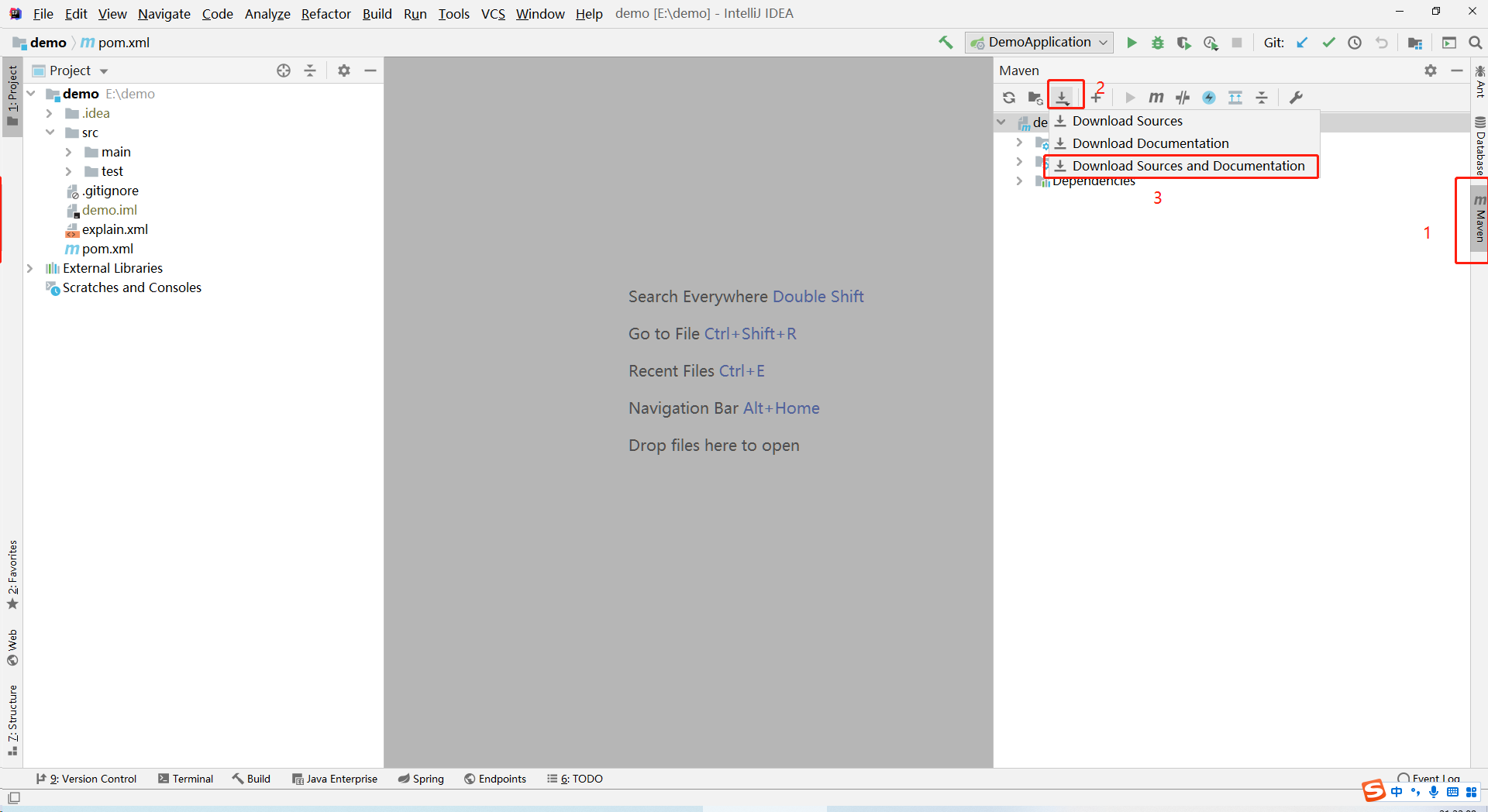Open the Navigate menu
This screenshot has height=812, width=1488.
164,14
